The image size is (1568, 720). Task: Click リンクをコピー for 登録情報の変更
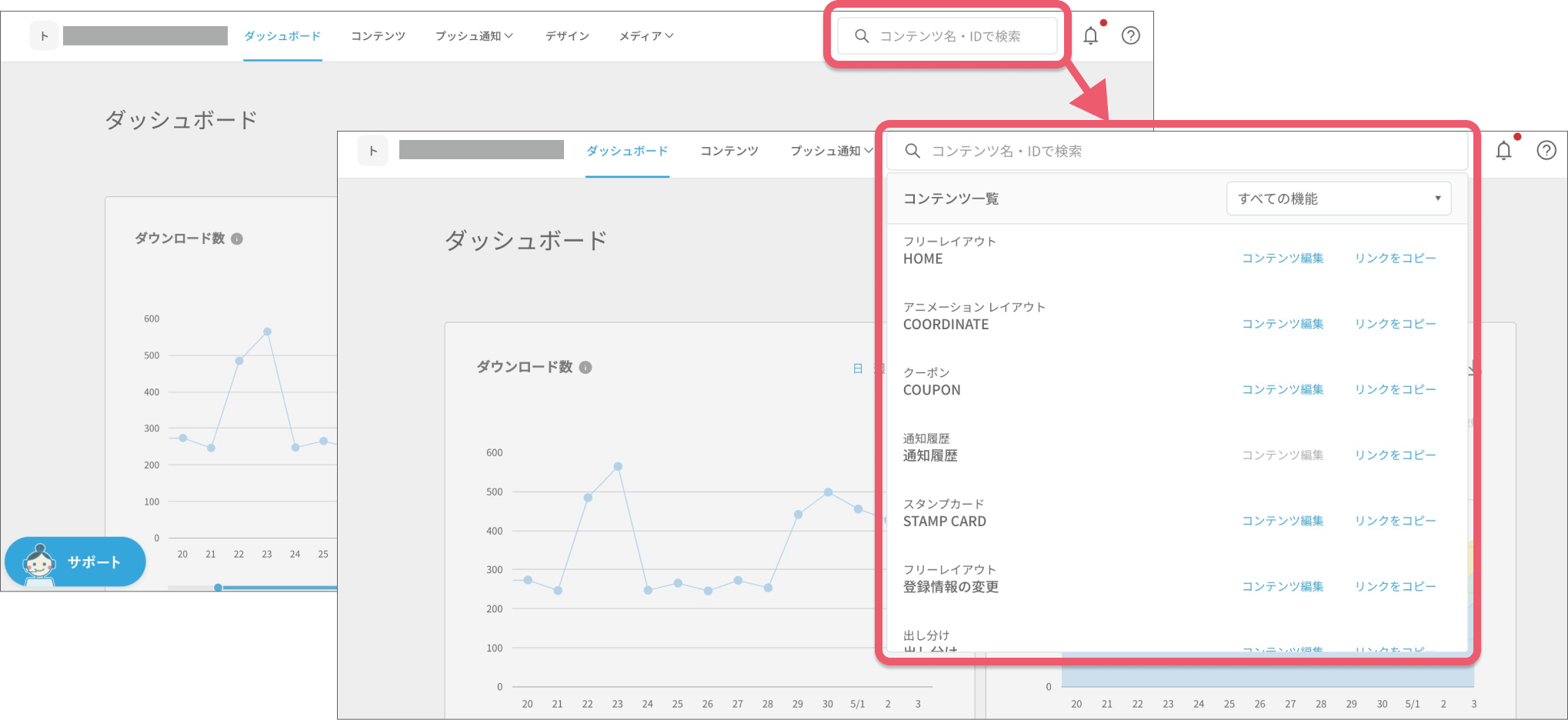[1395, 586]
